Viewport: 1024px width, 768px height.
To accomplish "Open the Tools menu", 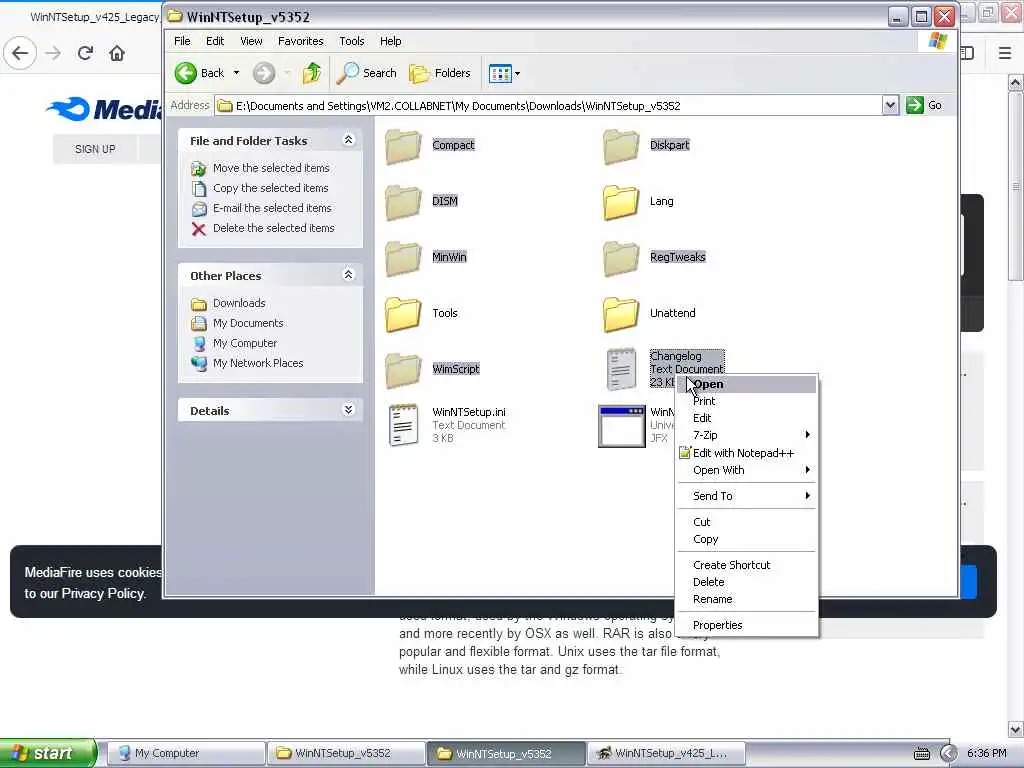I will point(351,41).
